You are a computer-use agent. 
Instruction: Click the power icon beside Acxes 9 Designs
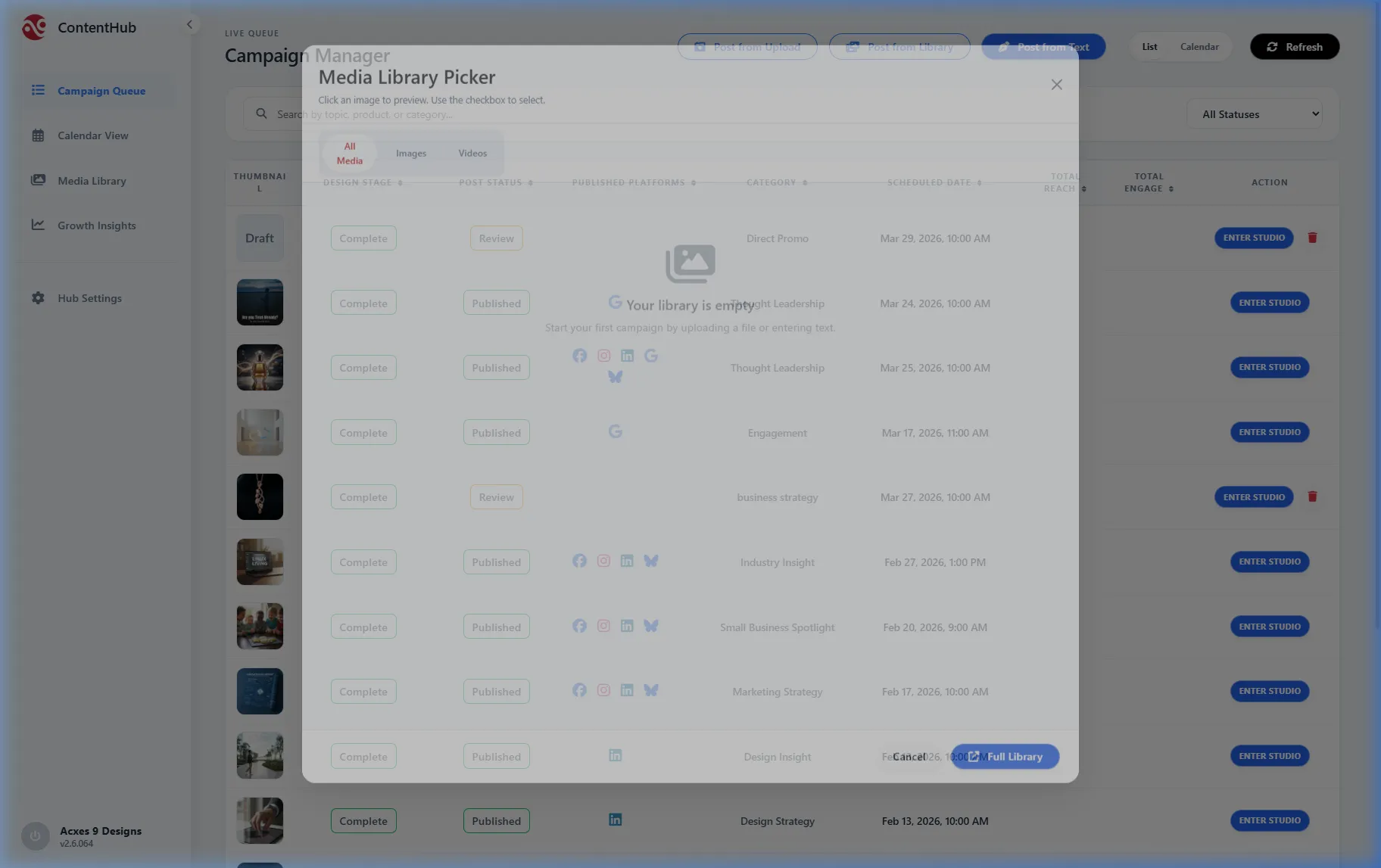coord(35,836)
